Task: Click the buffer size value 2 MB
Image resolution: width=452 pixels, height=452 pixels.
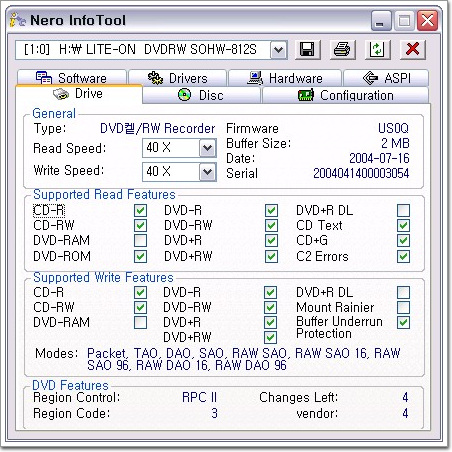Action: [x=395, y=143]
